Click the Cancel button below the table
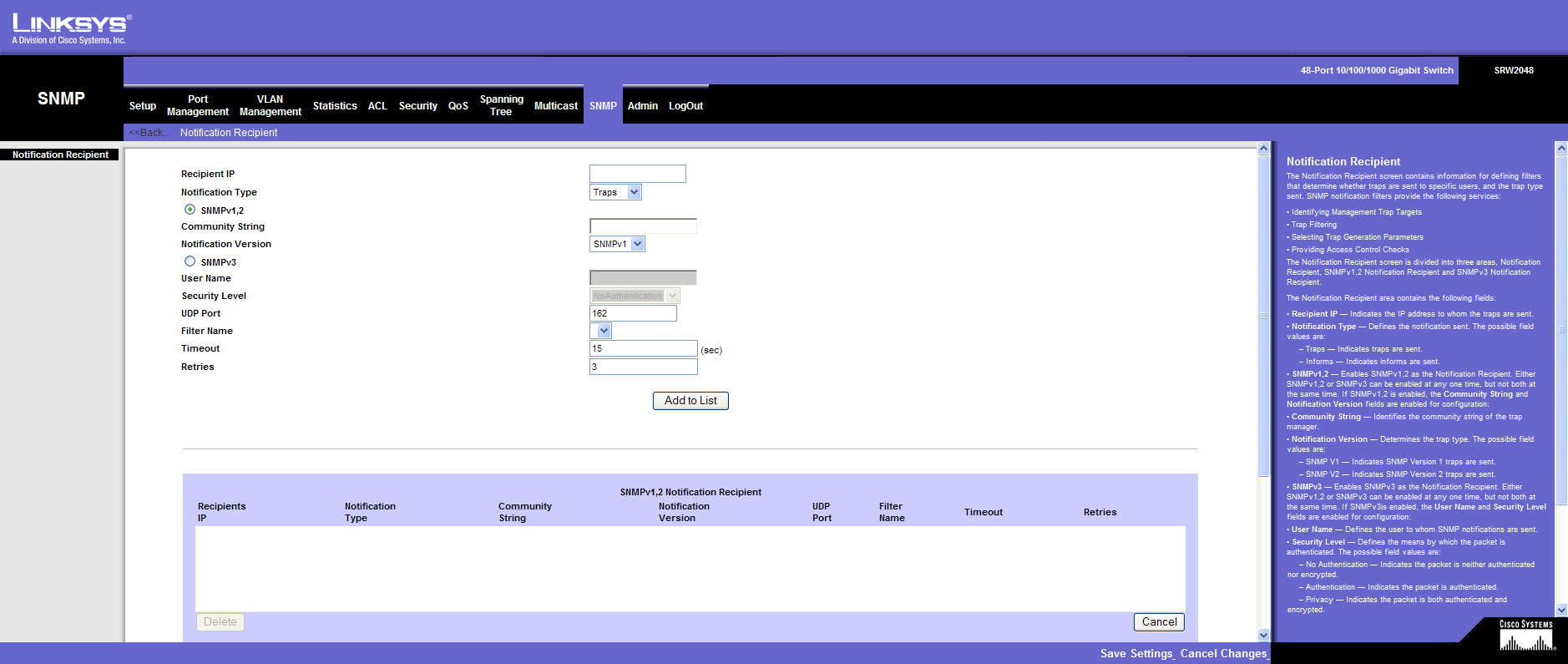Image resolution: width=1568 pixels, height=664 pixels. click(x=1159, y=622)
